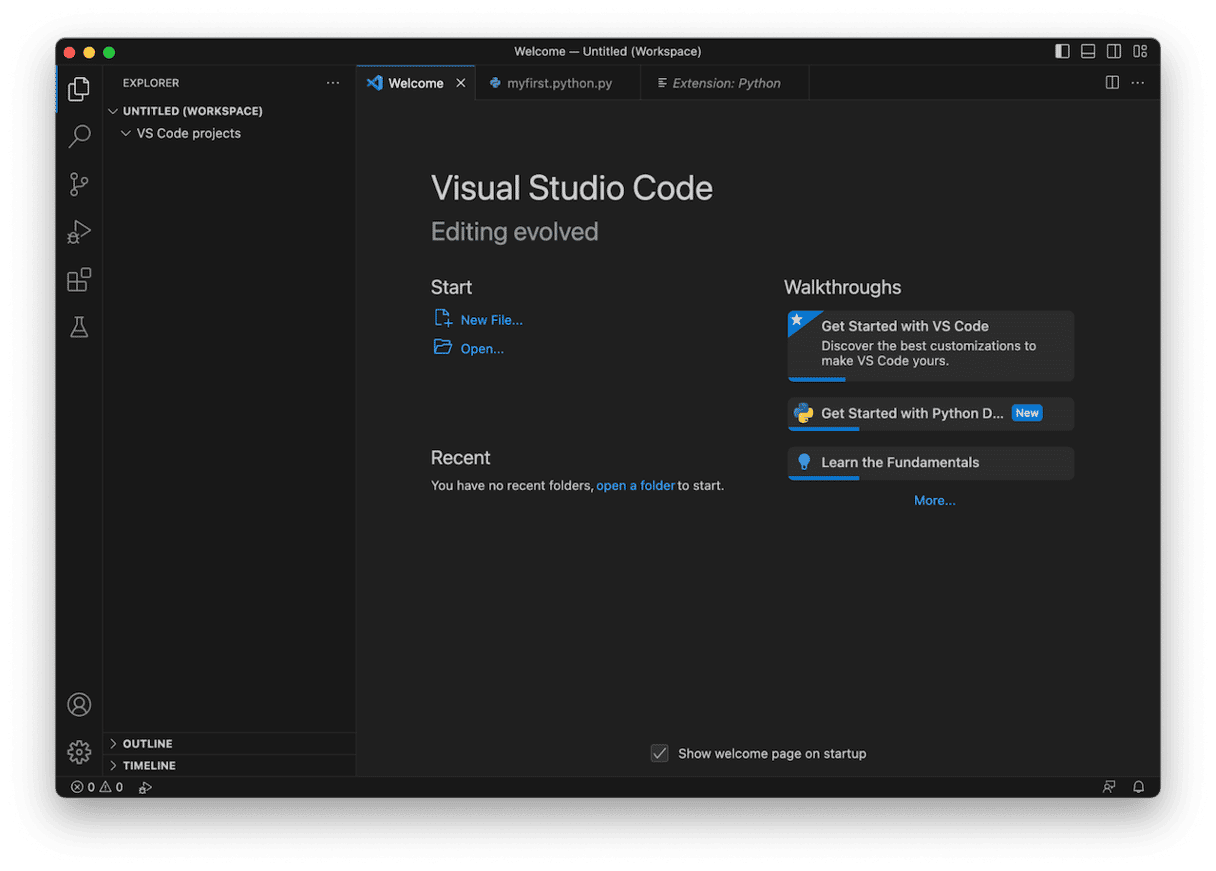Screen dimensions: 1216x871
Task: Open the Search view in activity bar
Action: click(x=79, y=137)
